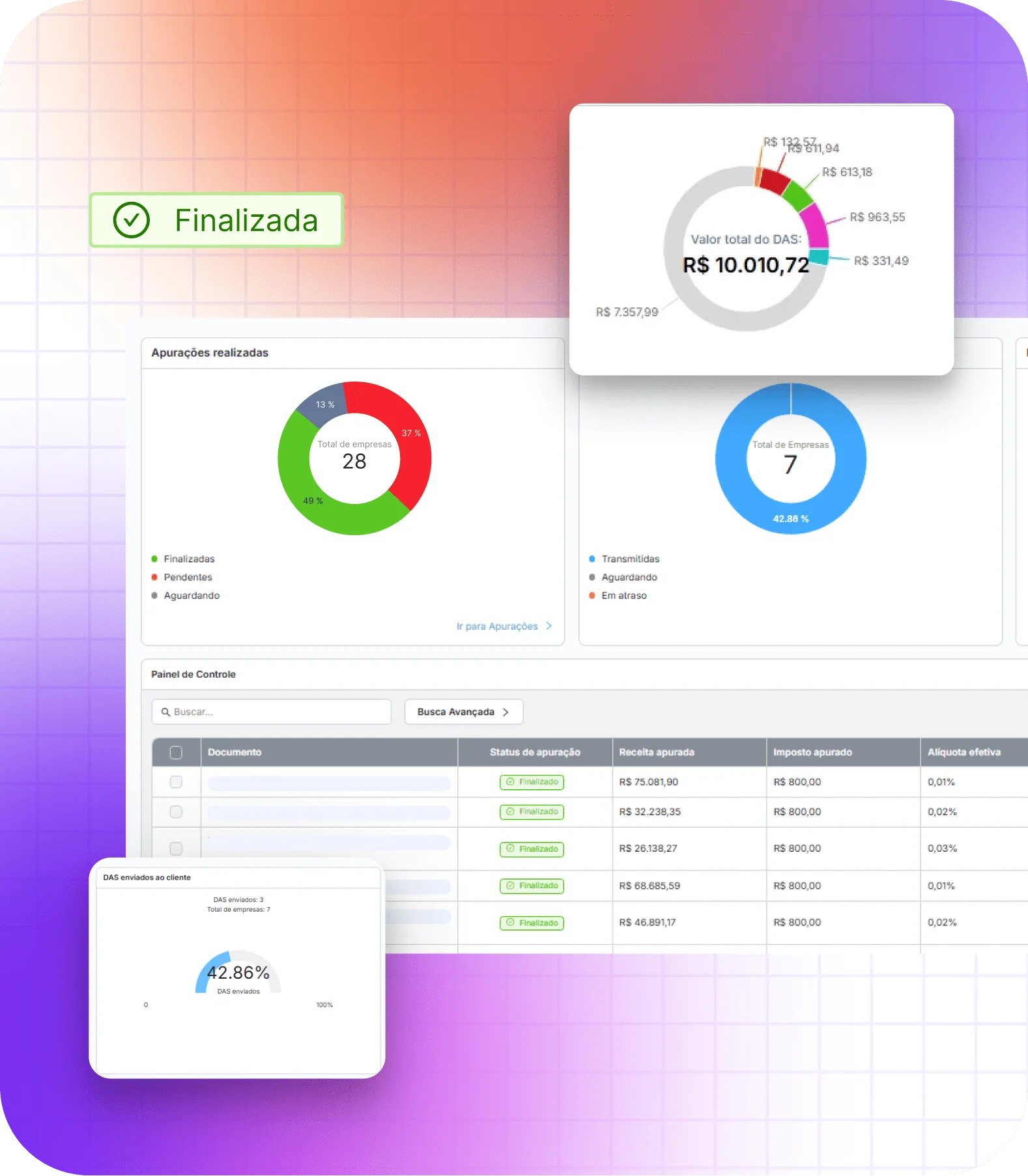Click Finalizado badge for R$ 46.891,17 row
This screenshot has height=1176, width=1028.
pos(532,923)
